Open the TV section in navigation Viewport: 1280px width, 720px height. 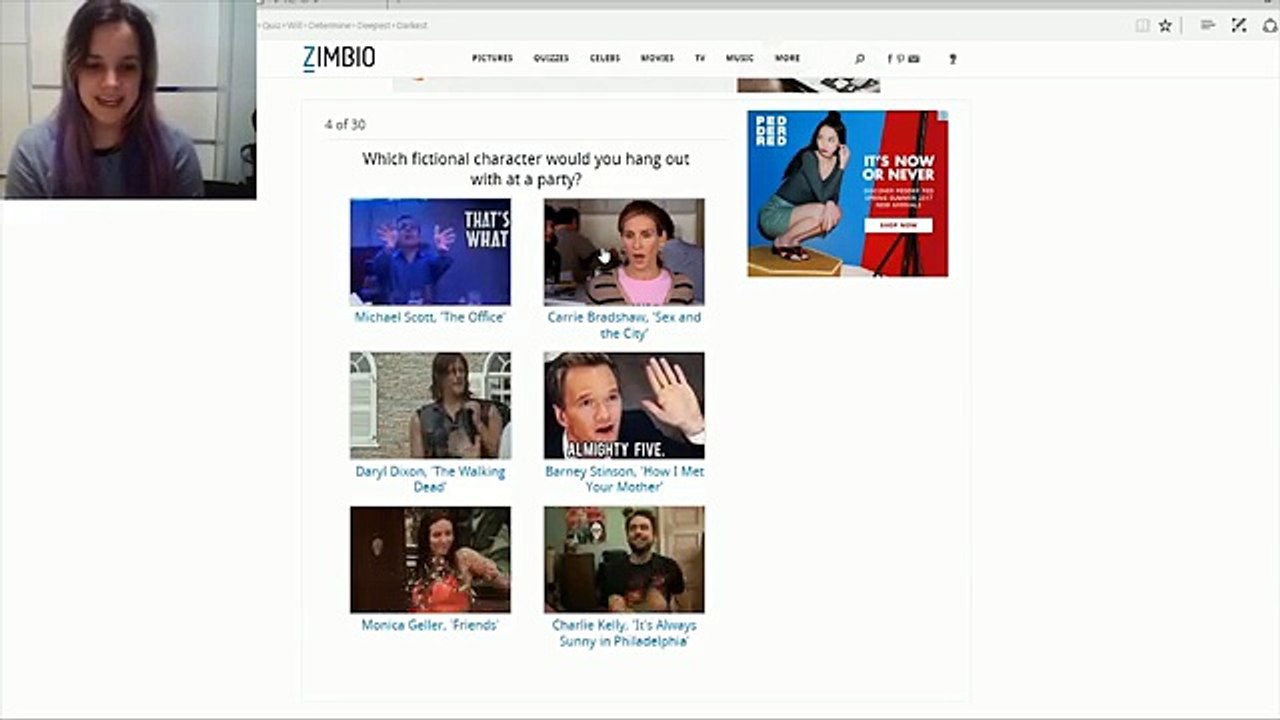click(x=700, y=59)
